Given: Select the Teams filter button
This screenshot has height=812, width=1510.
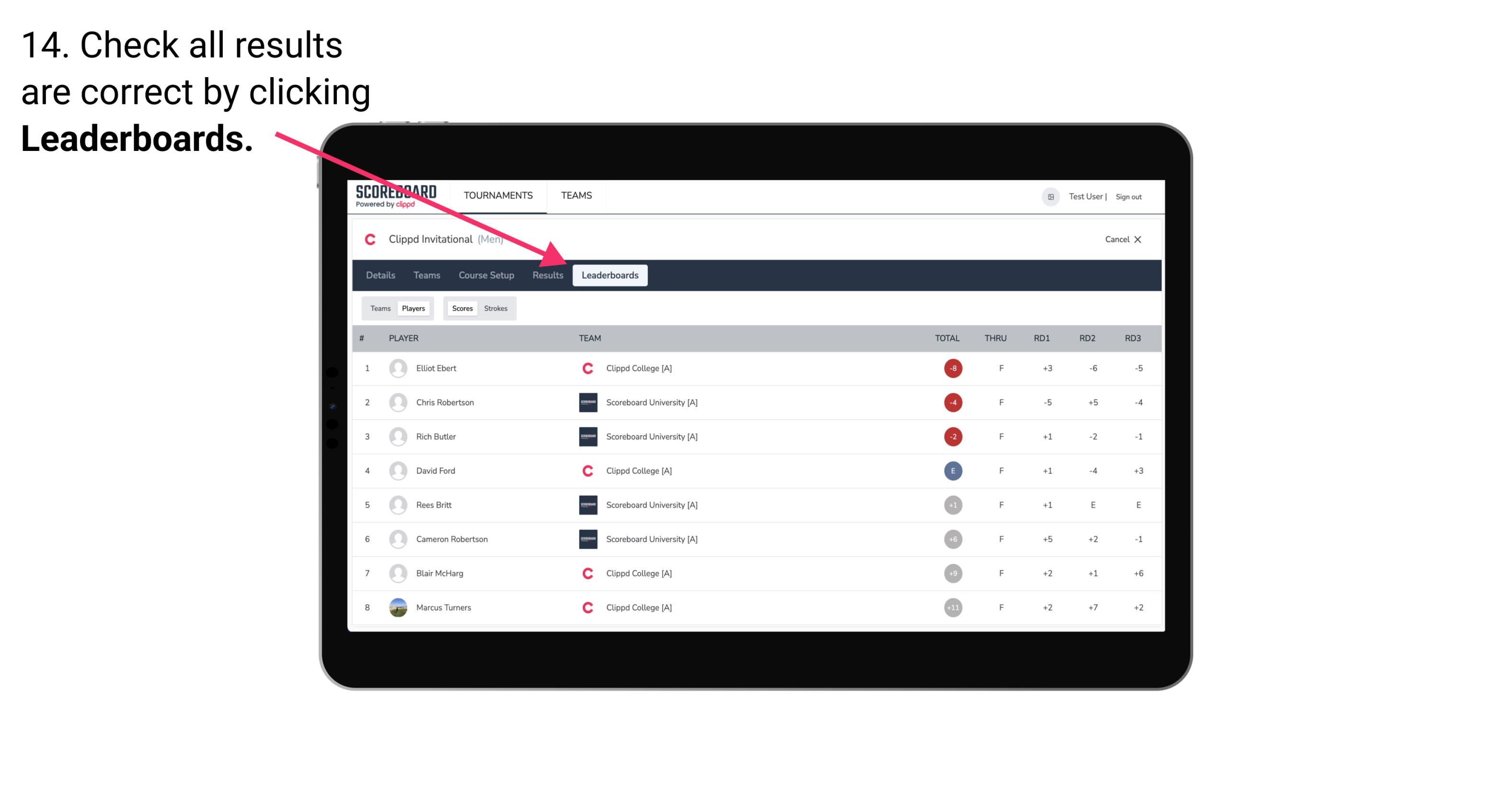Looking at the screenshot, I should [379, 308].
